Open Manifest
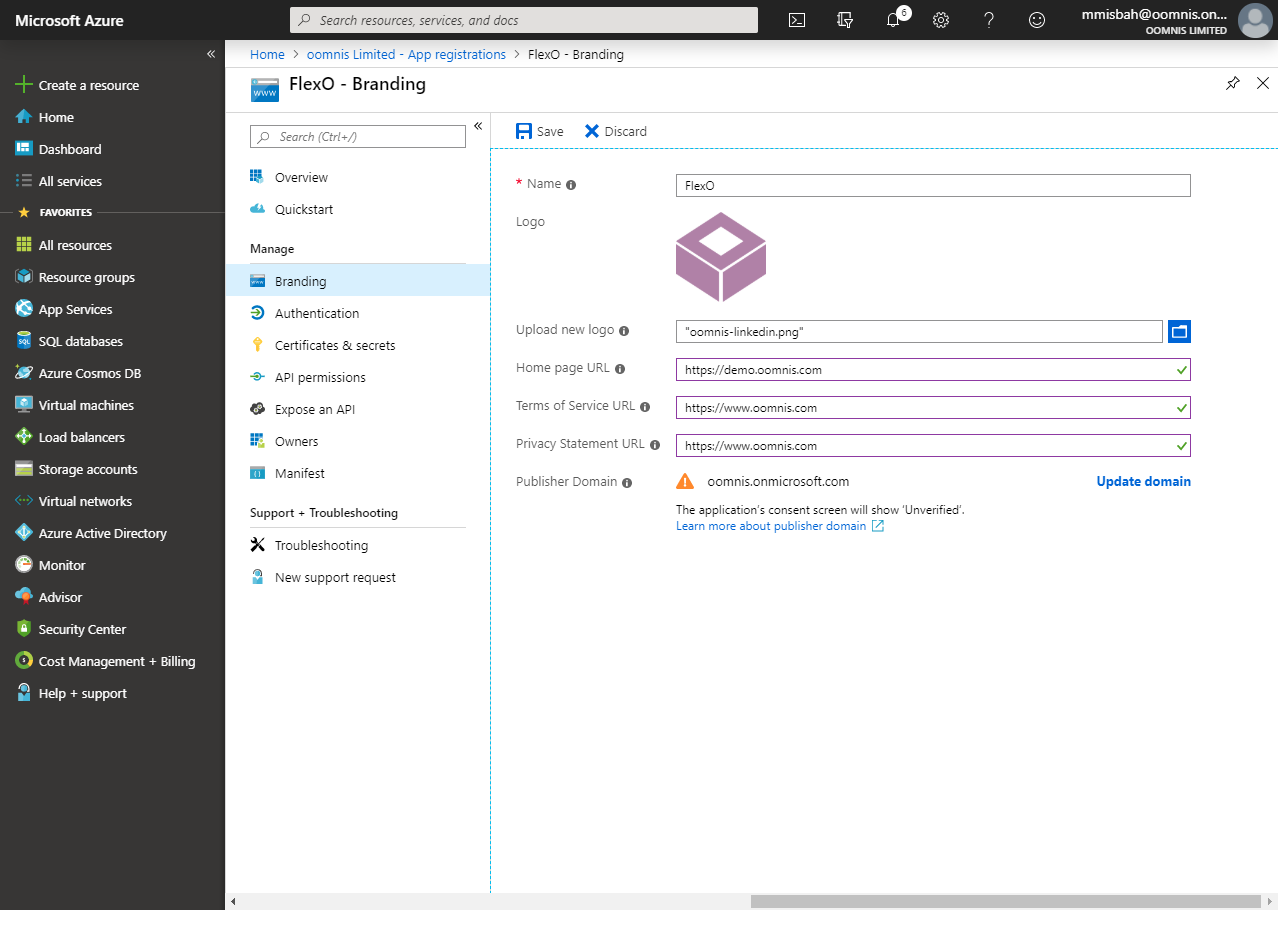Image resolution: width=1278 pixels, height=929 pixels. click(358, 473)
